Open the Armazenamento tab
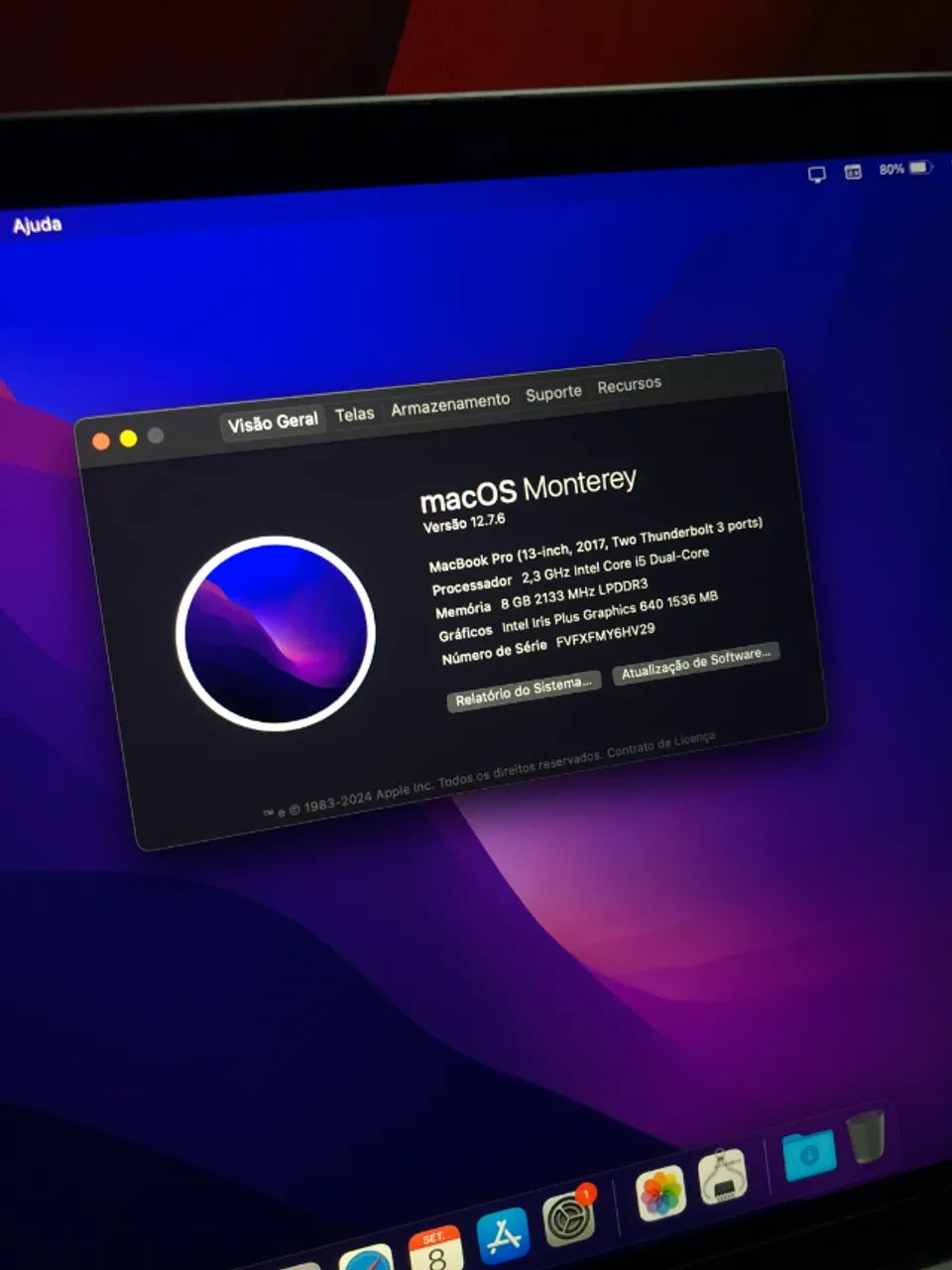Viewport: 952px width, 1270px height. 450,404
